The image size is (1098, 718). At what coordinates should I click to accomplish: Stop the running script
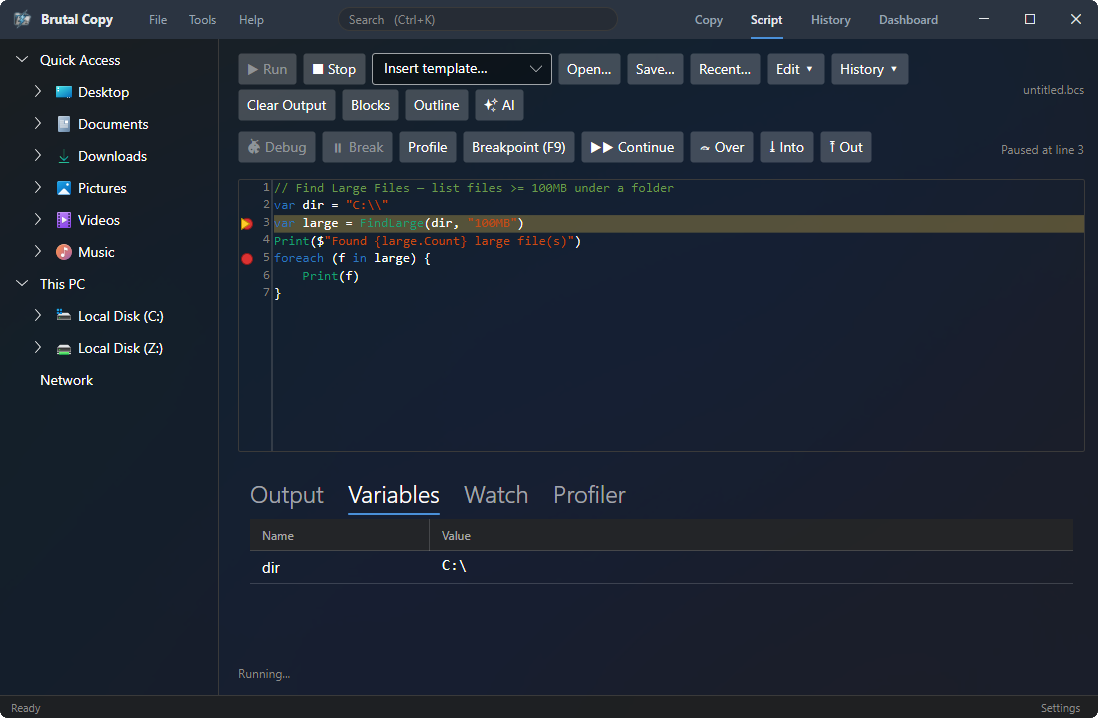(x=334, y=69)
